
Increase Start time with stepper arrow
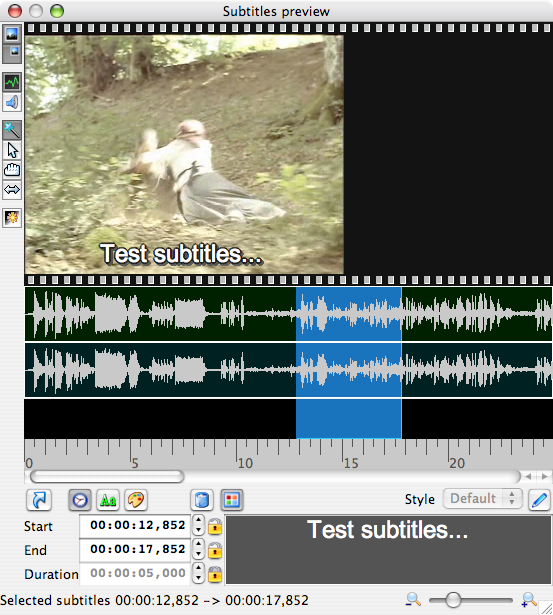pyautogui.click(x=198, y=520)
